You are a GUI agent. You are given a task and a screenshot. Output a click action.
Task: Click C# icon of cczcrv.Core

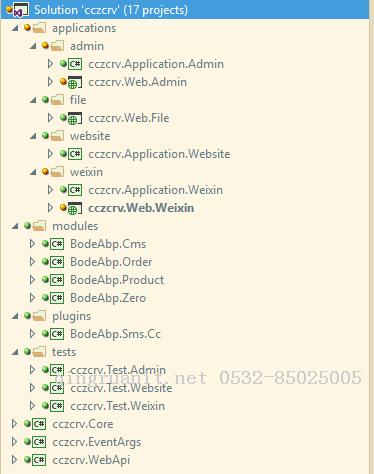point(39,424)
